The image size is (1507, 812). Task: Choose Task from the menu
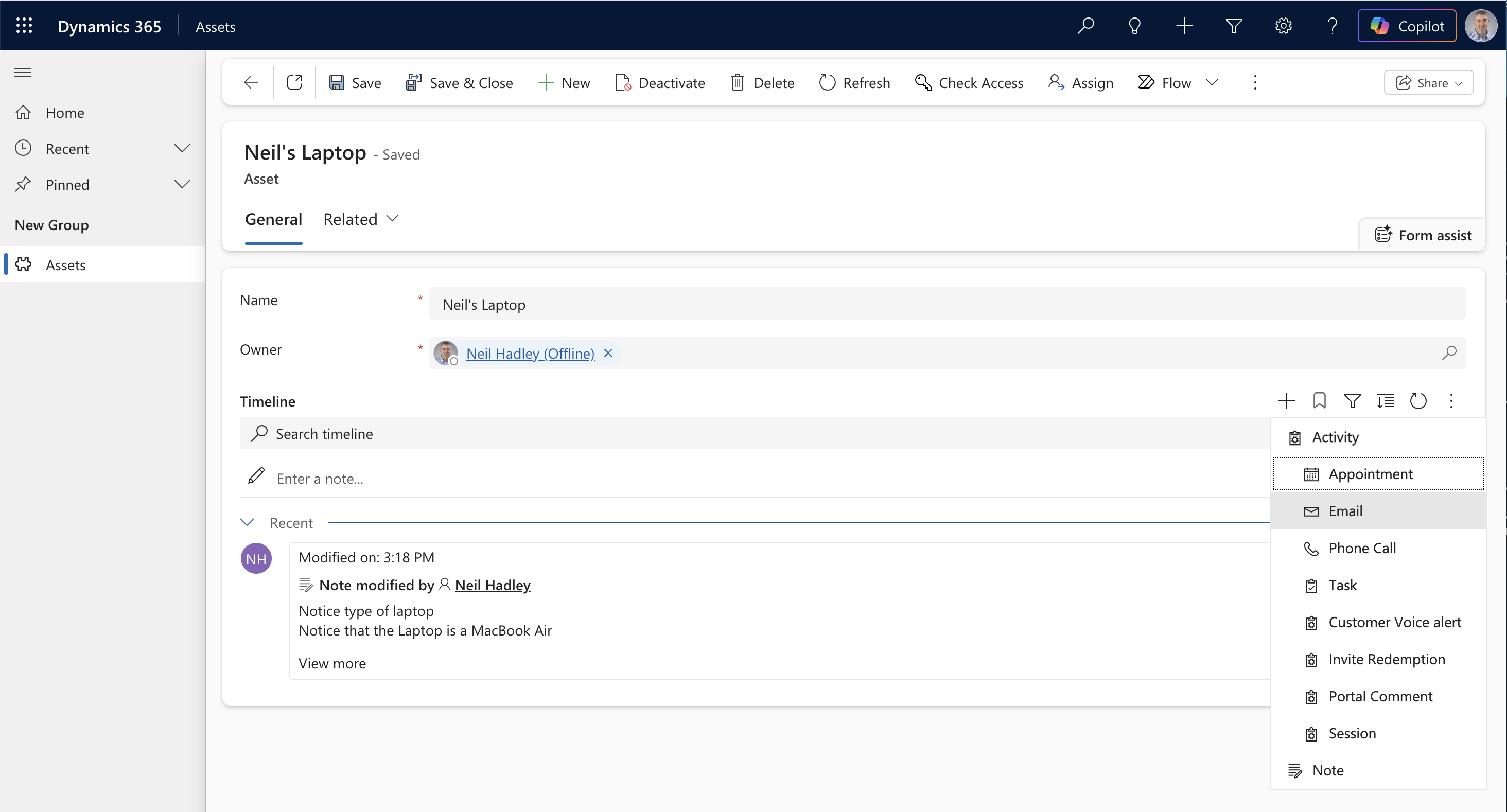click(x=1378, y=585)
